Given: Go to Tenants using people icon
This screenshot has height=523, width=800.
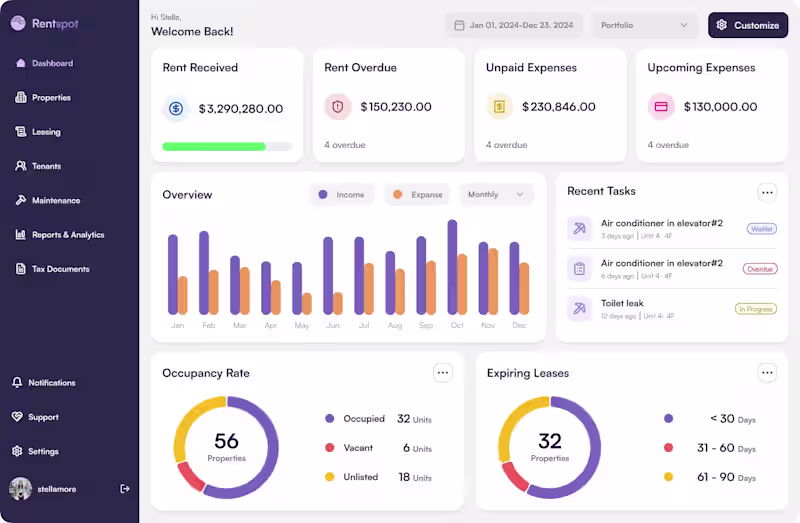Looking at the screenshot, I should (20, 166).
